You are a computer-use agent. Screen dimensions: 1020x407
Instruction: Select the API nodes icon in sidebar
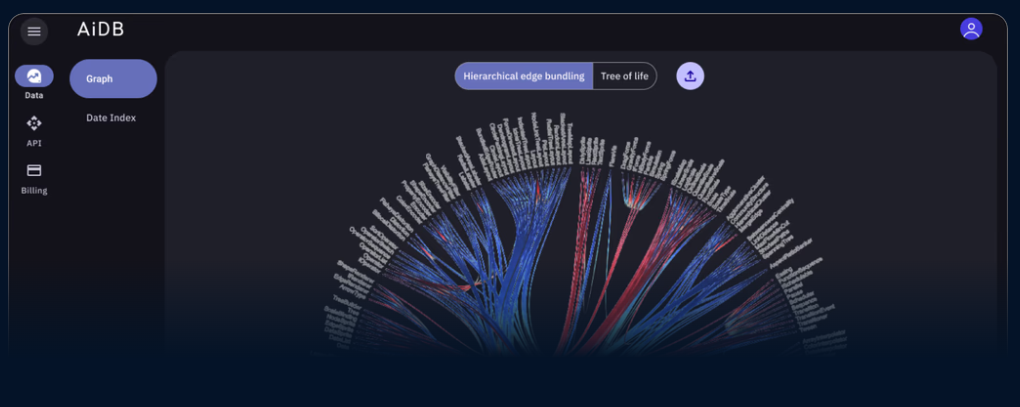[x=34, y=123]
